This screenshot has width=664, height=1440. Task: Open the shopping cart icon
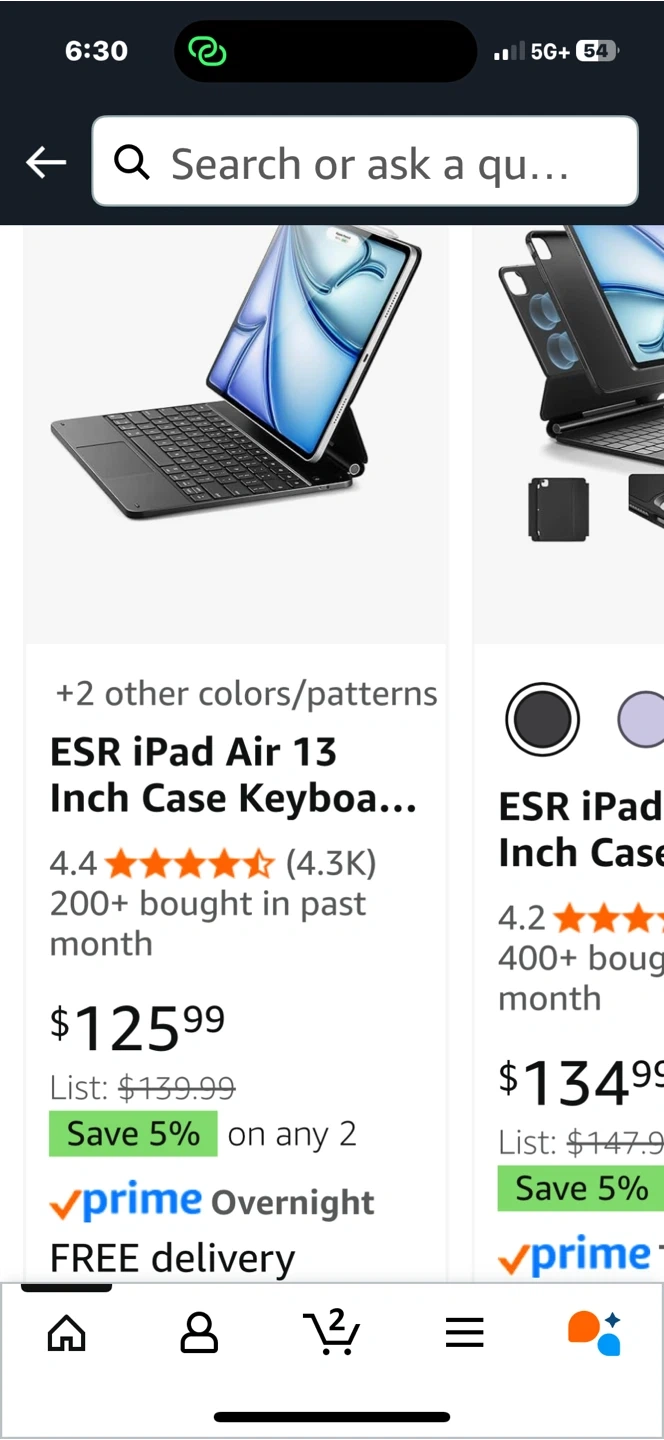coord(332,1332)
